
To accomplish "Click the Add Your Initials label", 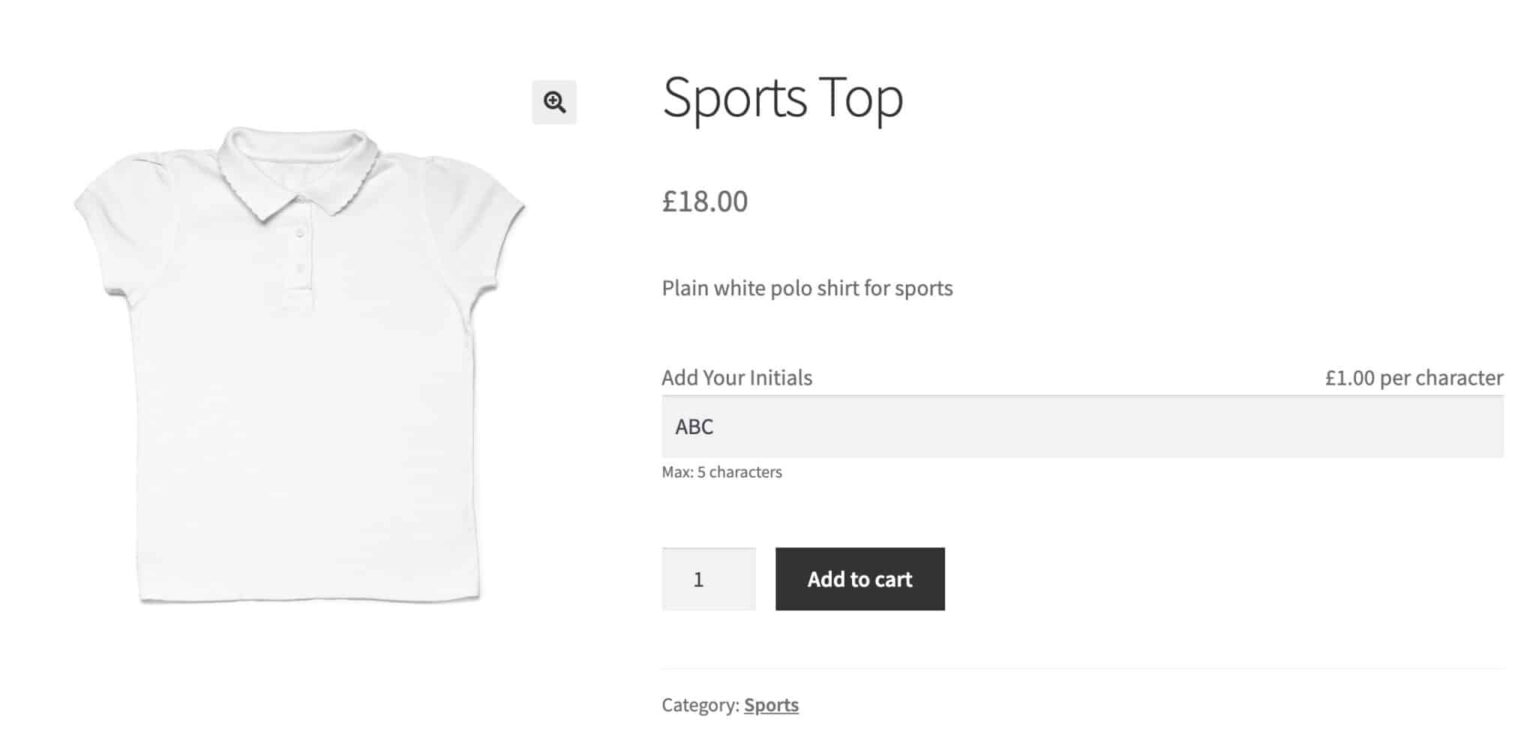I will click(x=736, y=377).
